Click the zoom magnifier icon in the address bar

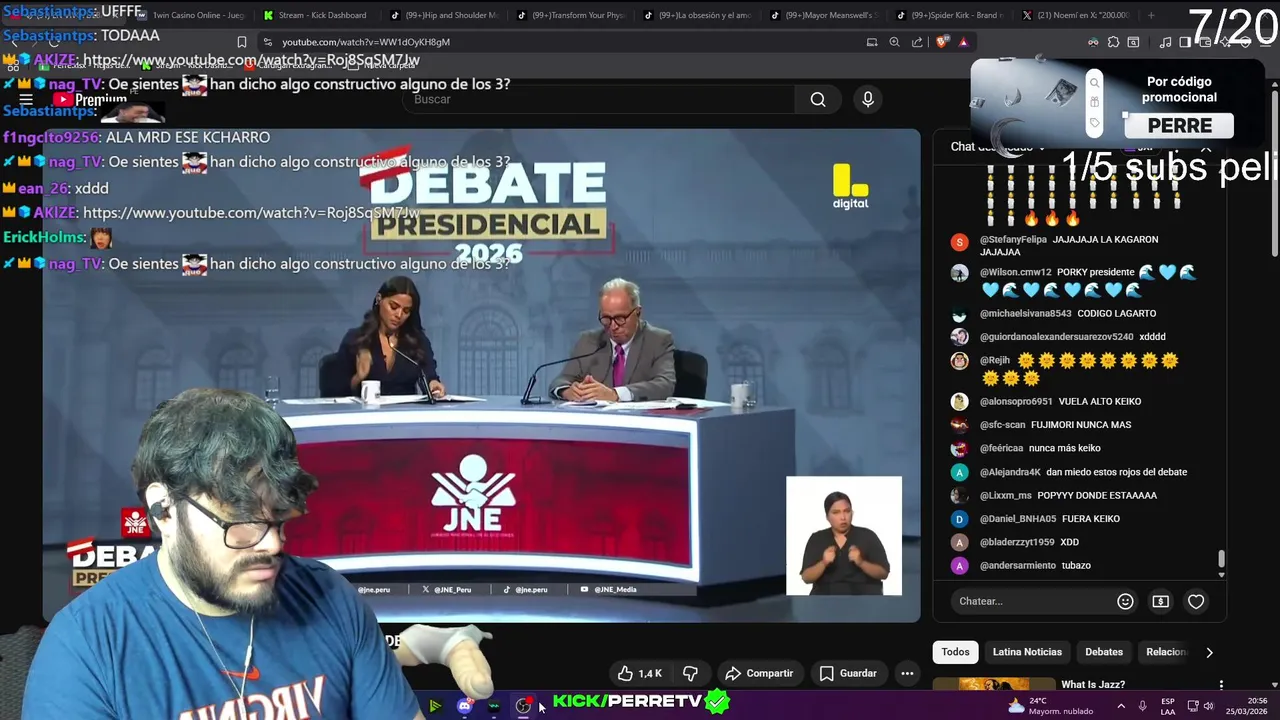tap(894, 42)
